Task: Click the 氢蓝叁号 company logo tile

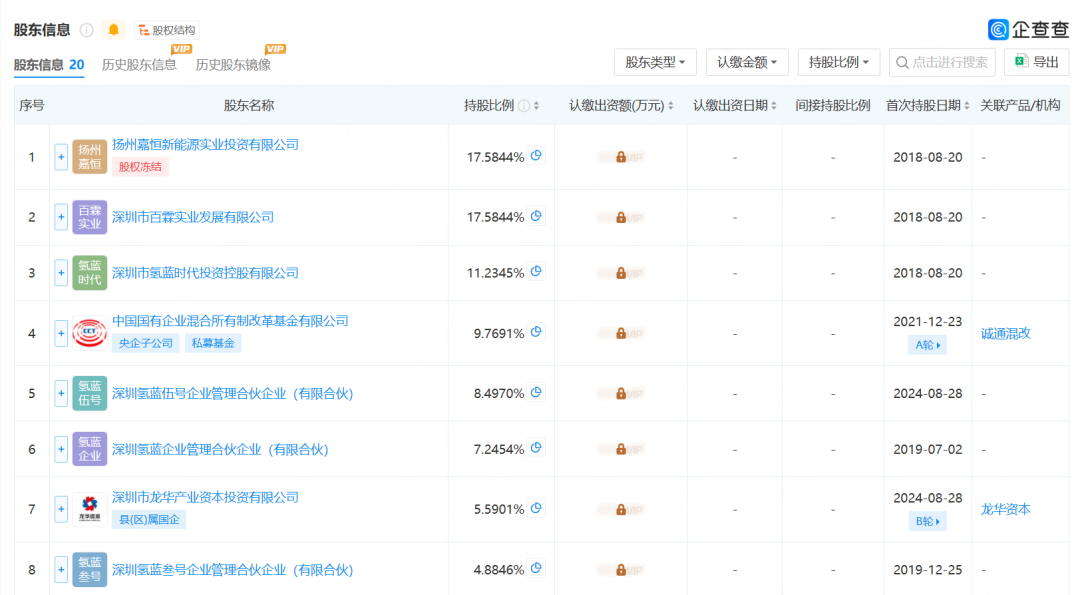Action: (x=90, y=570)
